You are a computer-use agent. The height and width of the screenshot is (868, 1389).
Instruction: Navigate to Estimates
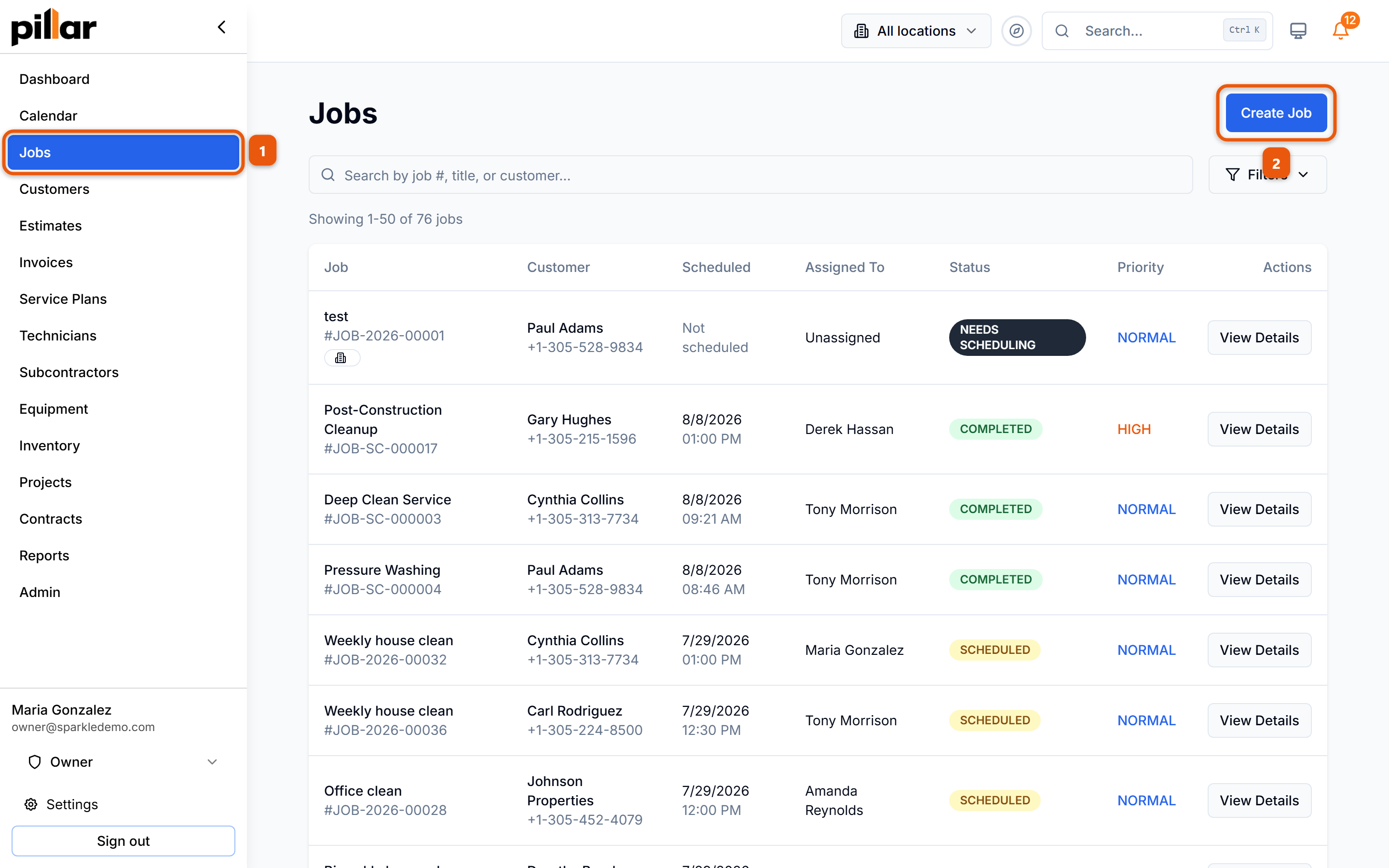tap(51, 226)
